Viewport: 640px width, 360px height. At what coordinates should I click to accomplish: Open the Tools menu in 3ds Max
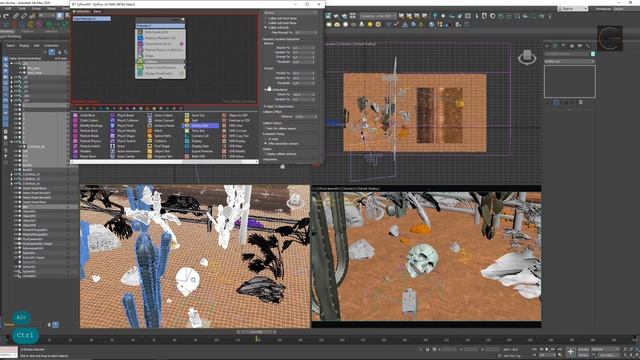click(22, 9)
